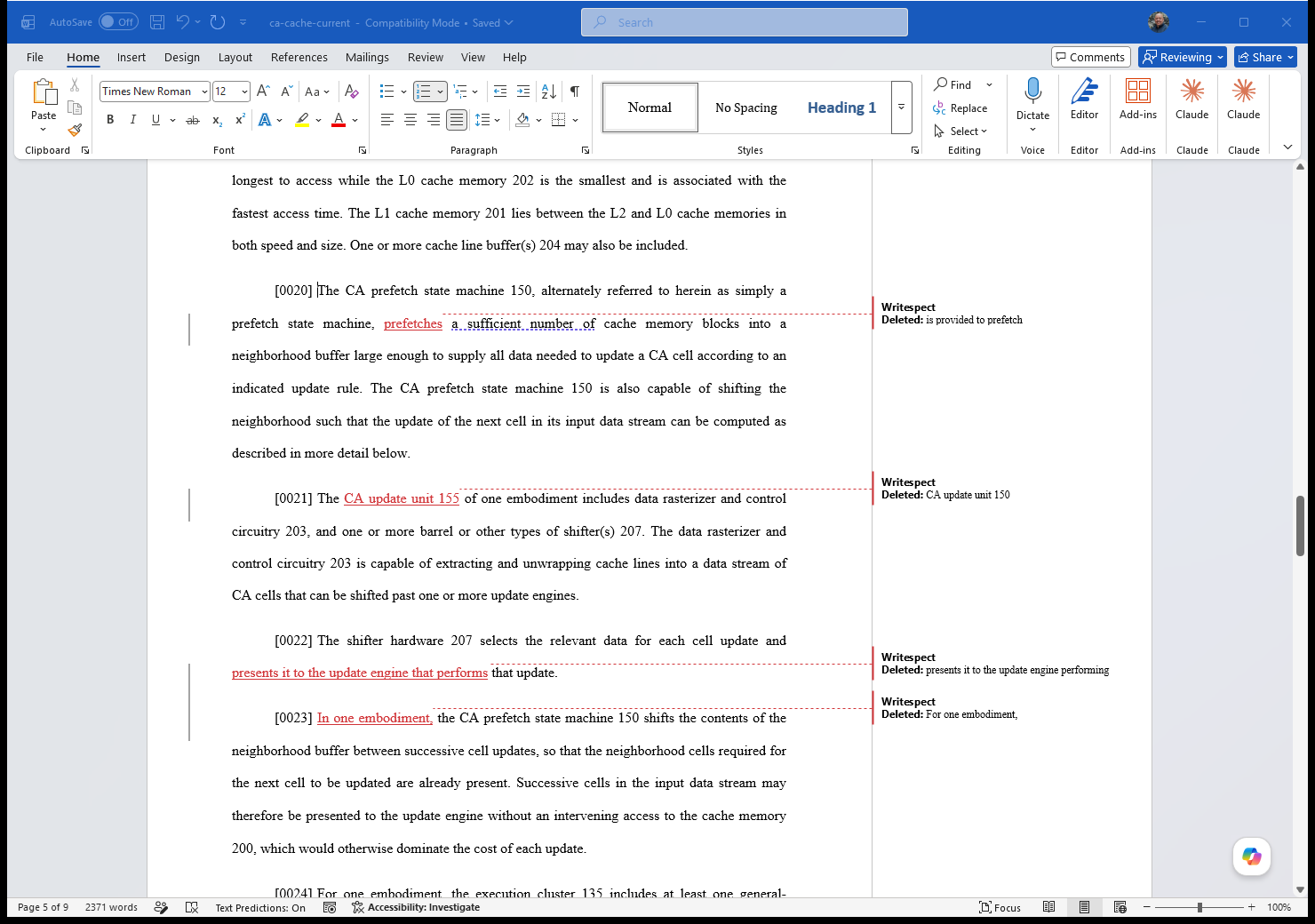The height and width of the screenshot is (924, 1315).
Task: Open the Editor pane
Action: click(1084, 100)
